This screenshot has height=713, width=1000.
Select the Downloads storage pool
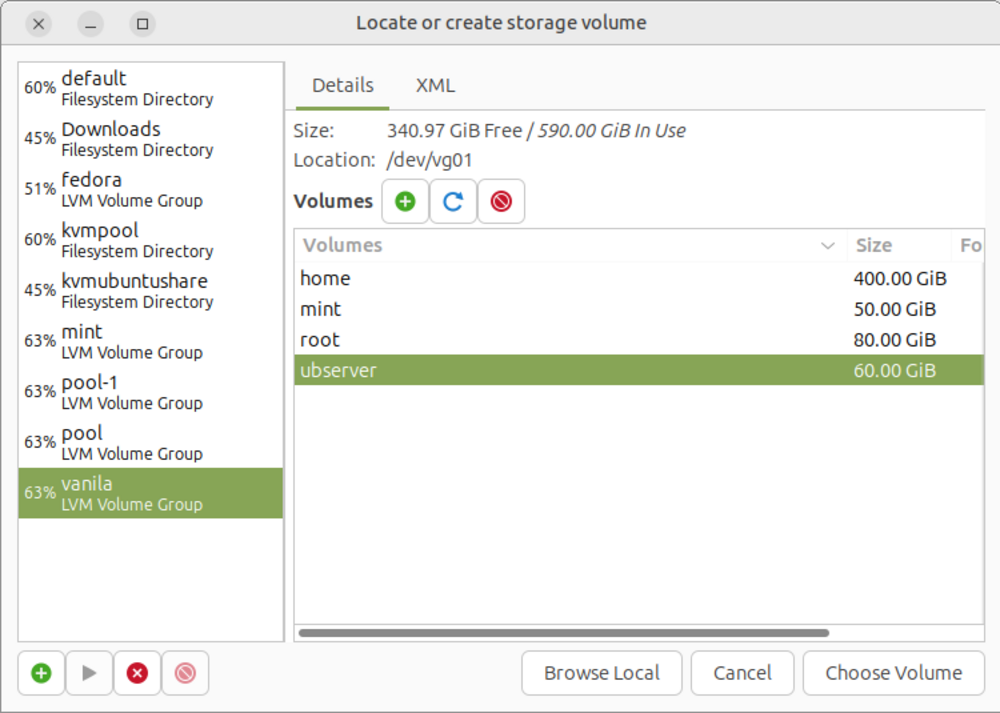click(x=150, y=138)
